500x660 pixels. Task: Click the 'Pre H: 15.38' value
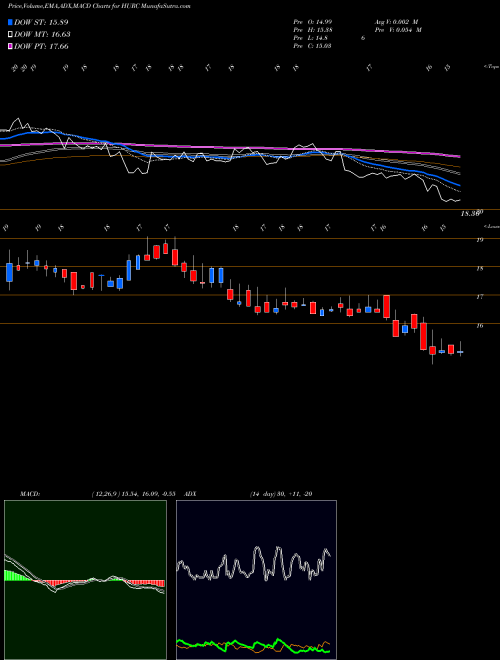[x=313, y=30]
